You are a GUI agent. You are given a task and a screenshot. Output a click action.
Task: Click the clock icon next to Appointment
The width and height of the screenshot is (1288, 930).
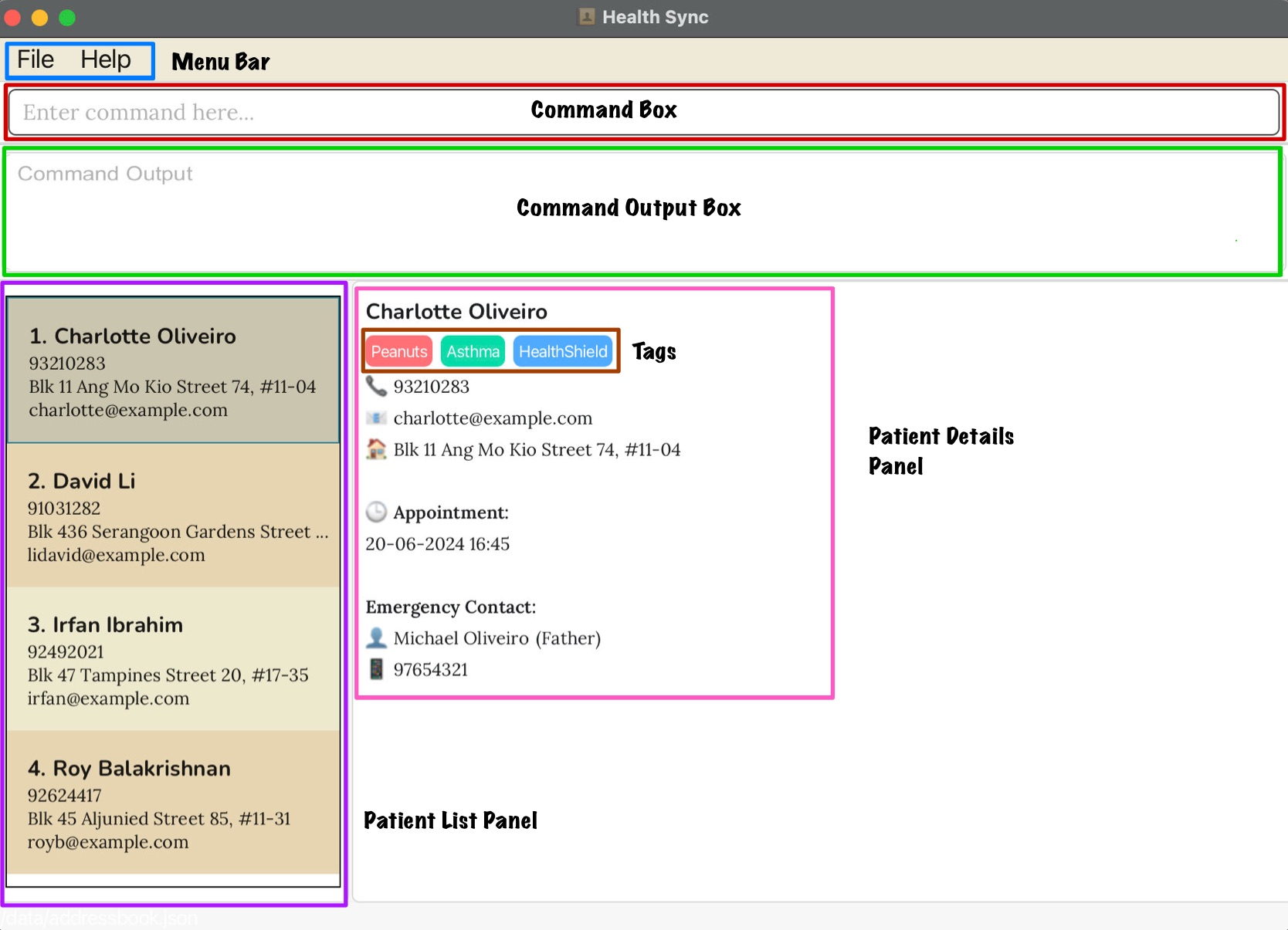(x=376, y=512)
